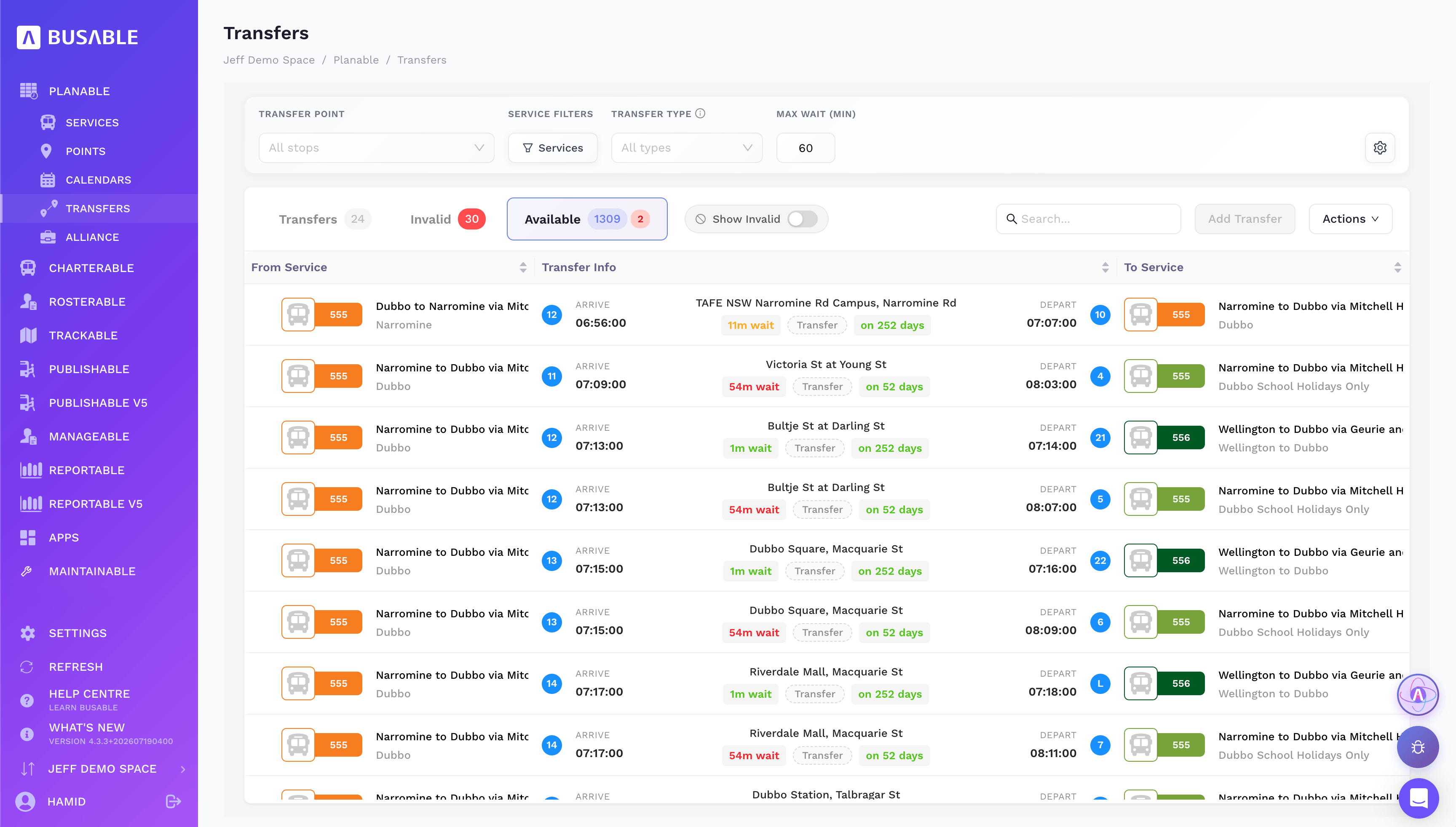Open Apps grid icon
1456x827 pixels.
pyautogui.click(x=28, y=538)
